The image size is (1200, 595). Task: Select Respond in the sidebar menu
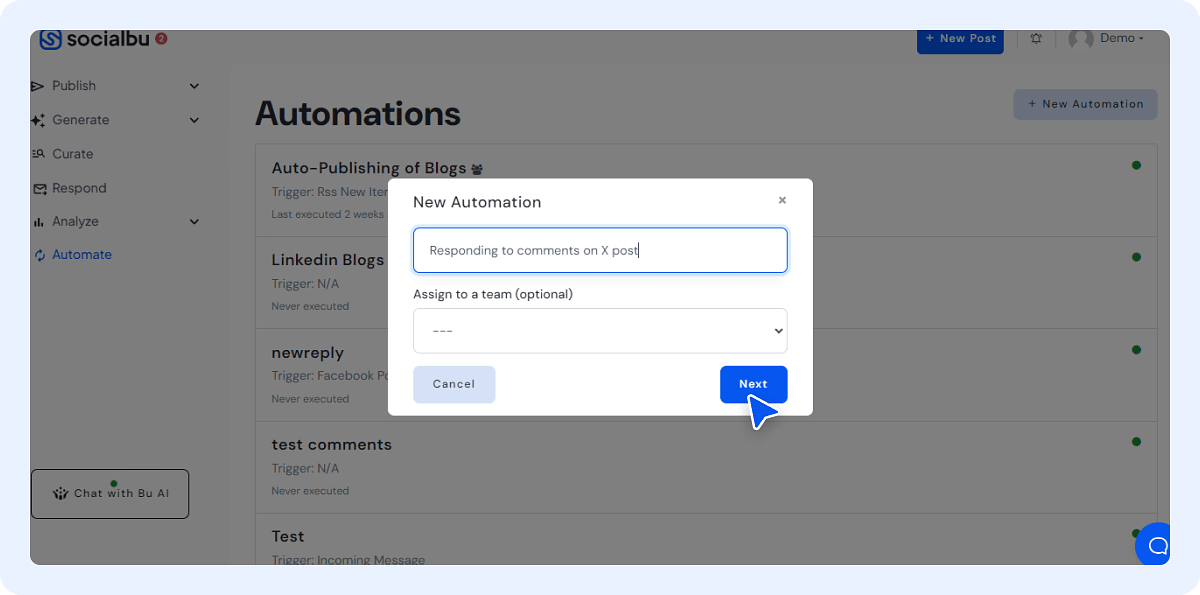point(80,187)
